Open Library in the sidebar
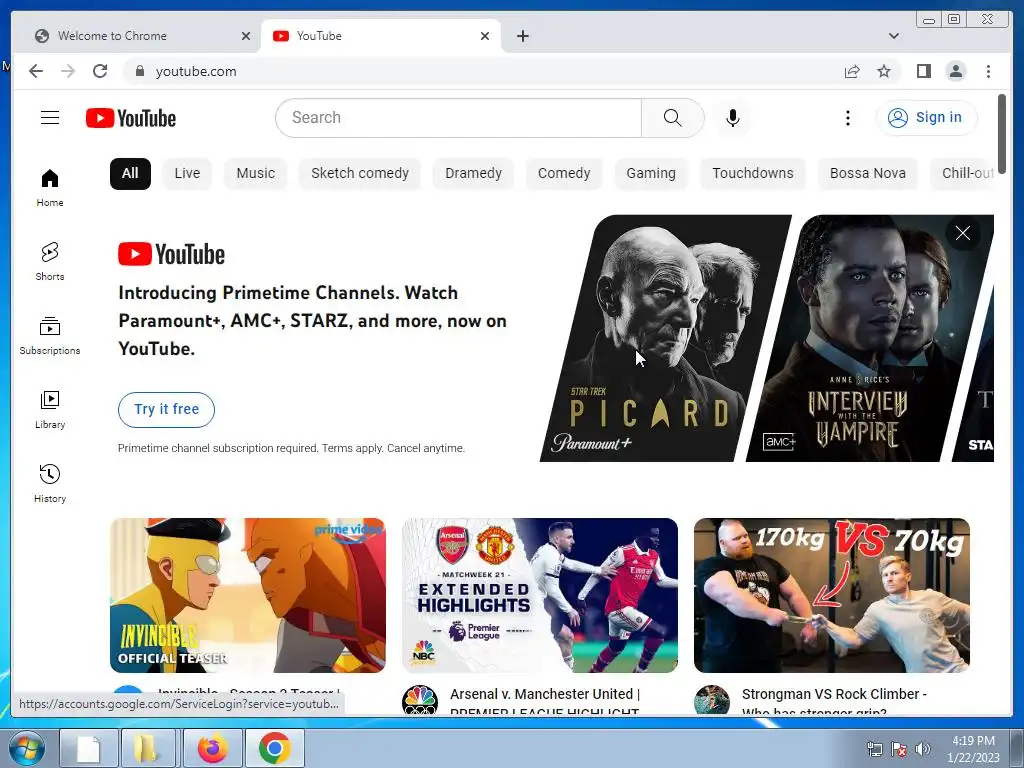1024x768 pixels. (x=50, y=409)
